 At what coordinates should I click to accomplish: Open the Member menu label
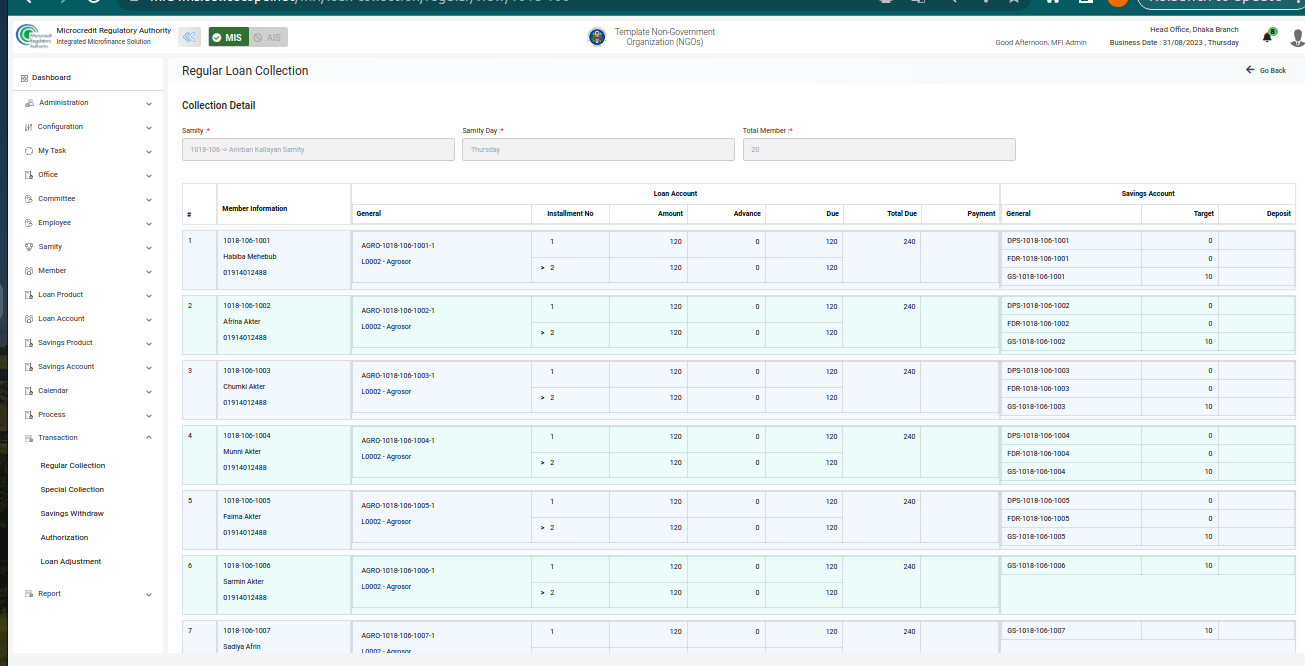pos(52,271)
